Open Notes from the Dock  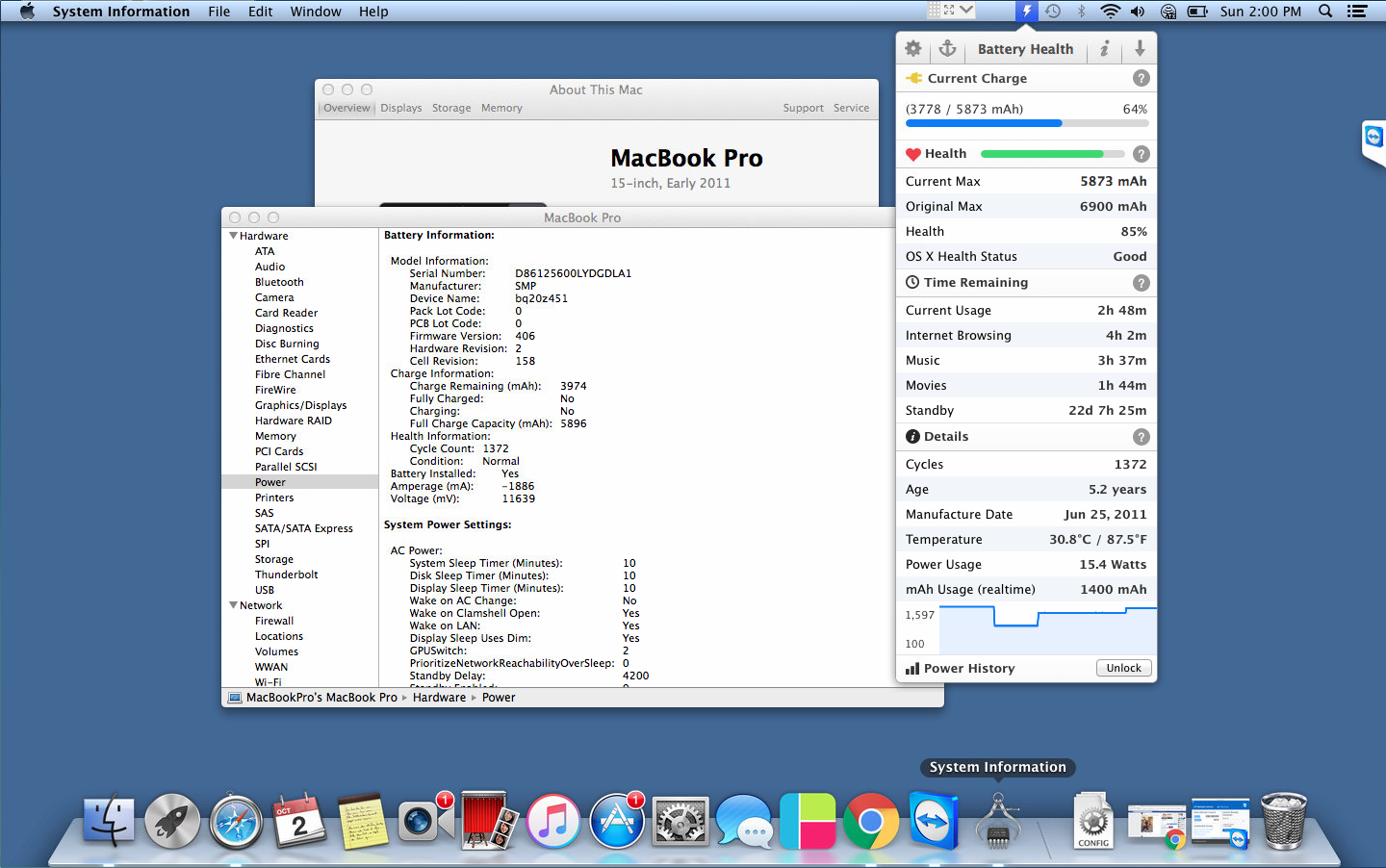363,822
